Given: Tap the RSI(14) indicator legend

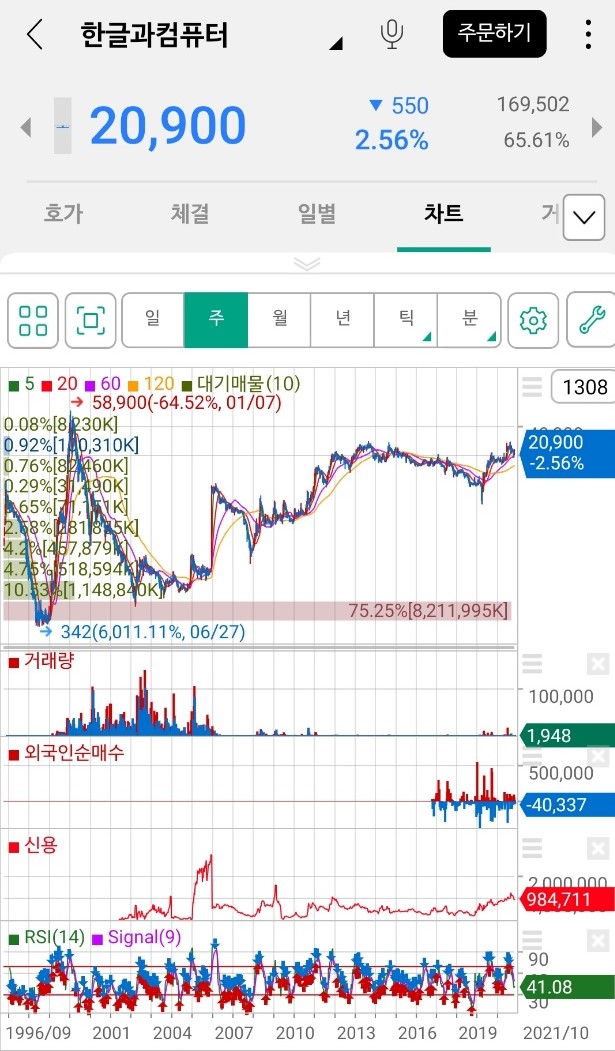Looking at the screenshot, I should [x=46, y=938].
